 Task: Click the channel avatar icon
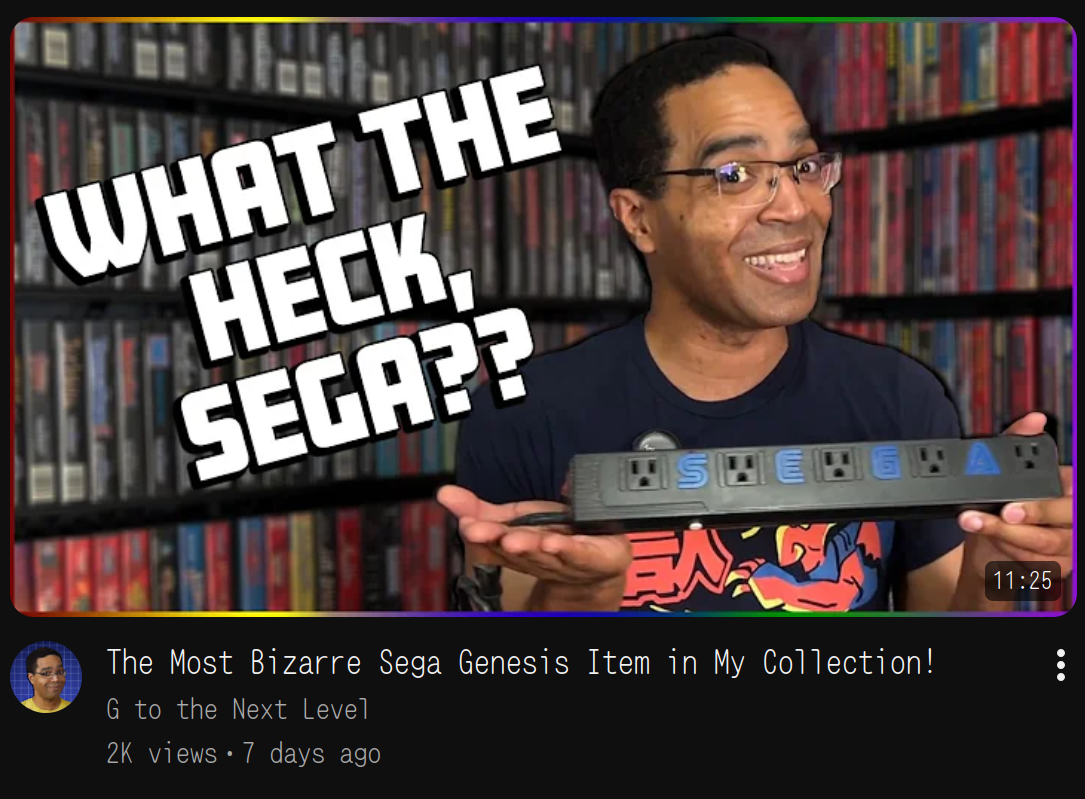point(46,677)
